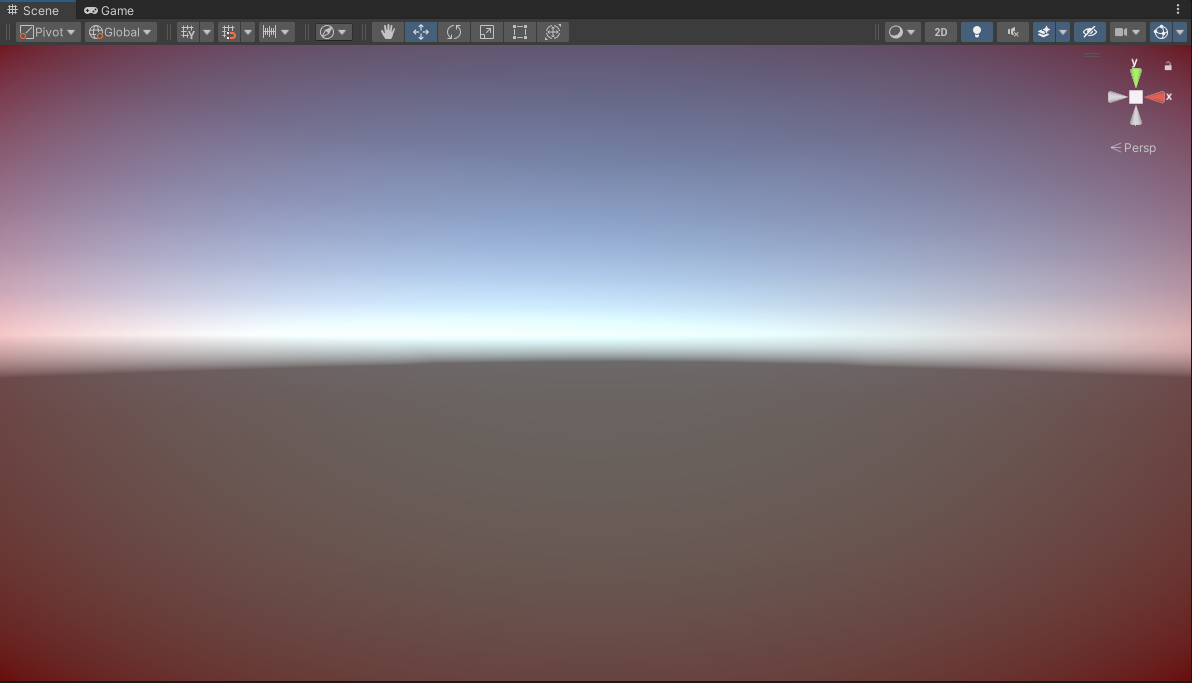The image size is (1192, 683).
Task: Switch to the Game tab
Action: point(109,10)
